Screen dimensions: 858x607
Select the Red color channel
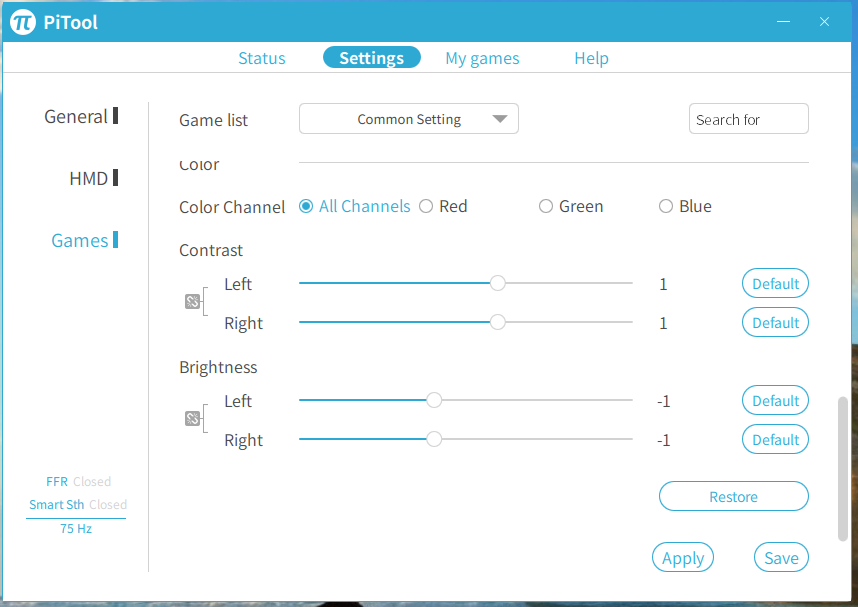[x=426, y=206]
